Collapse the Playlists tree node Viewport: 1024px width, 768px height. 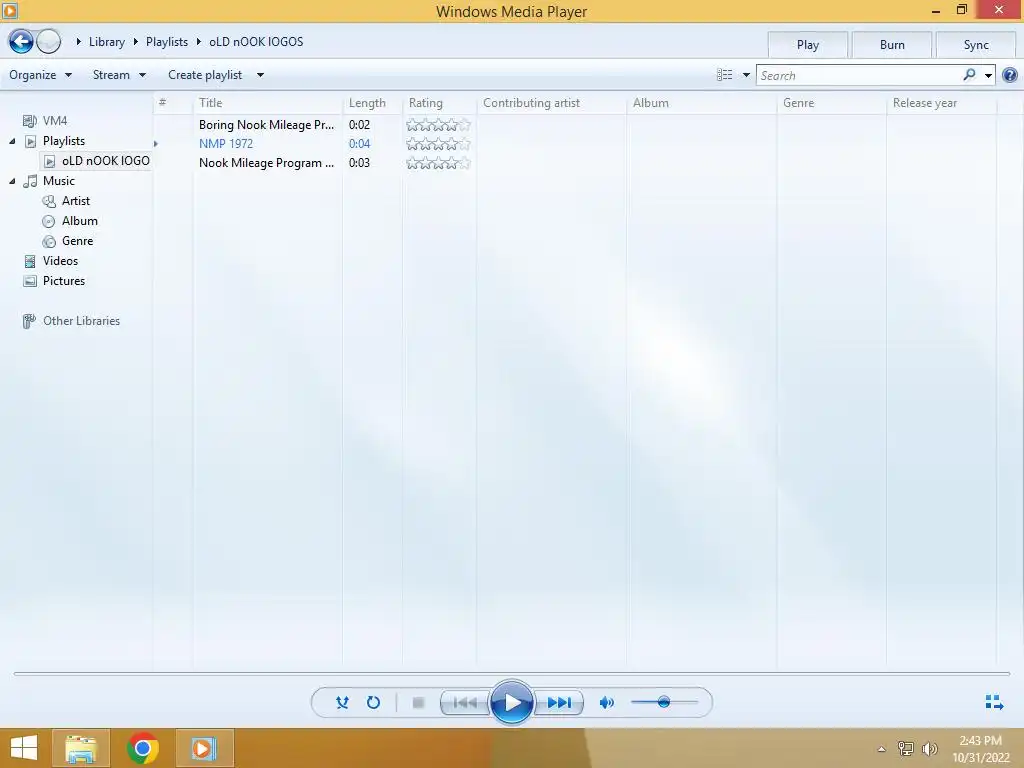(x=12, y=141)
